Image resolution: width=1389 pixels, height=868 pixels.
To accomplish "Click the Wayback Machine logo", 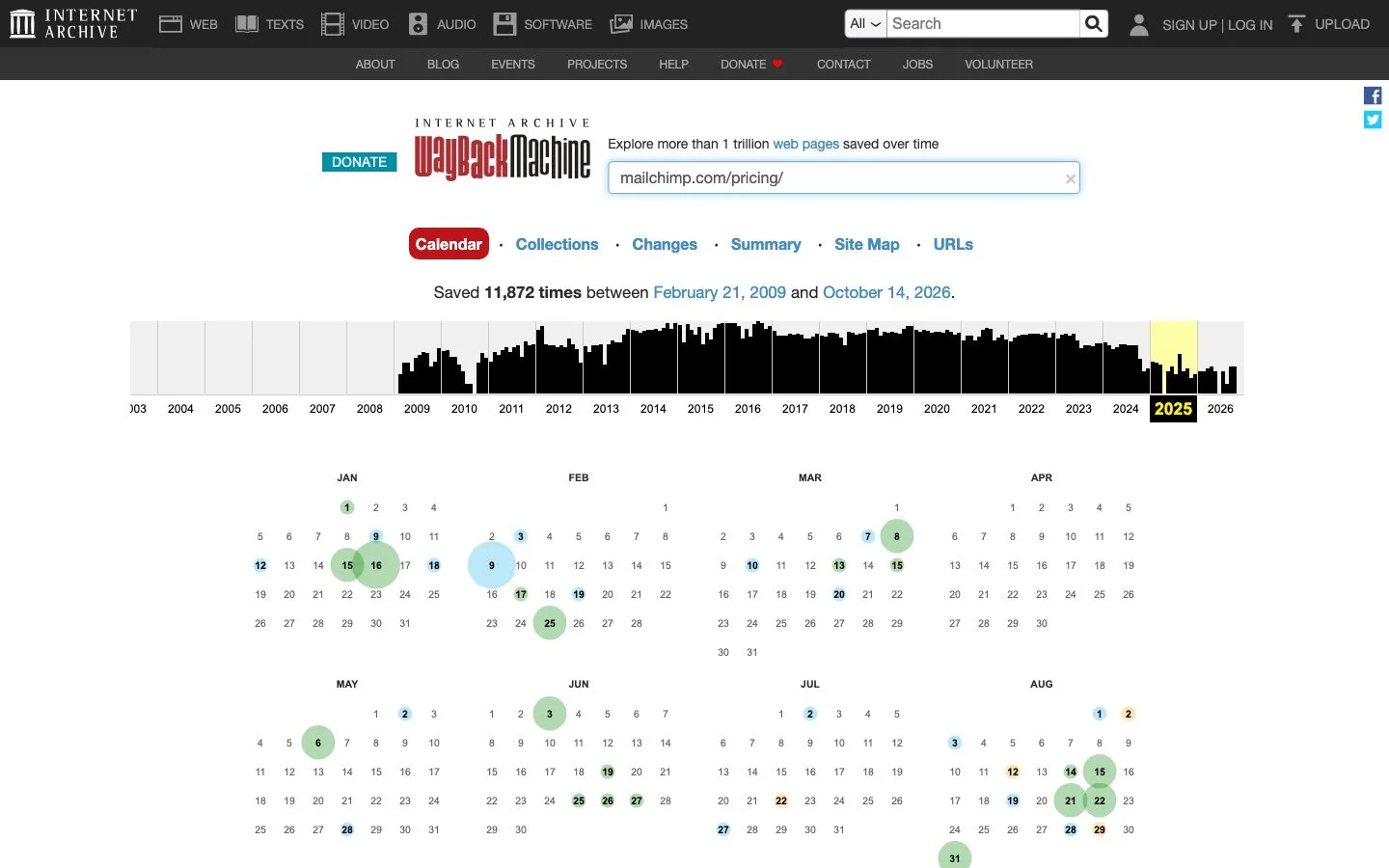I will click(503, 150).
